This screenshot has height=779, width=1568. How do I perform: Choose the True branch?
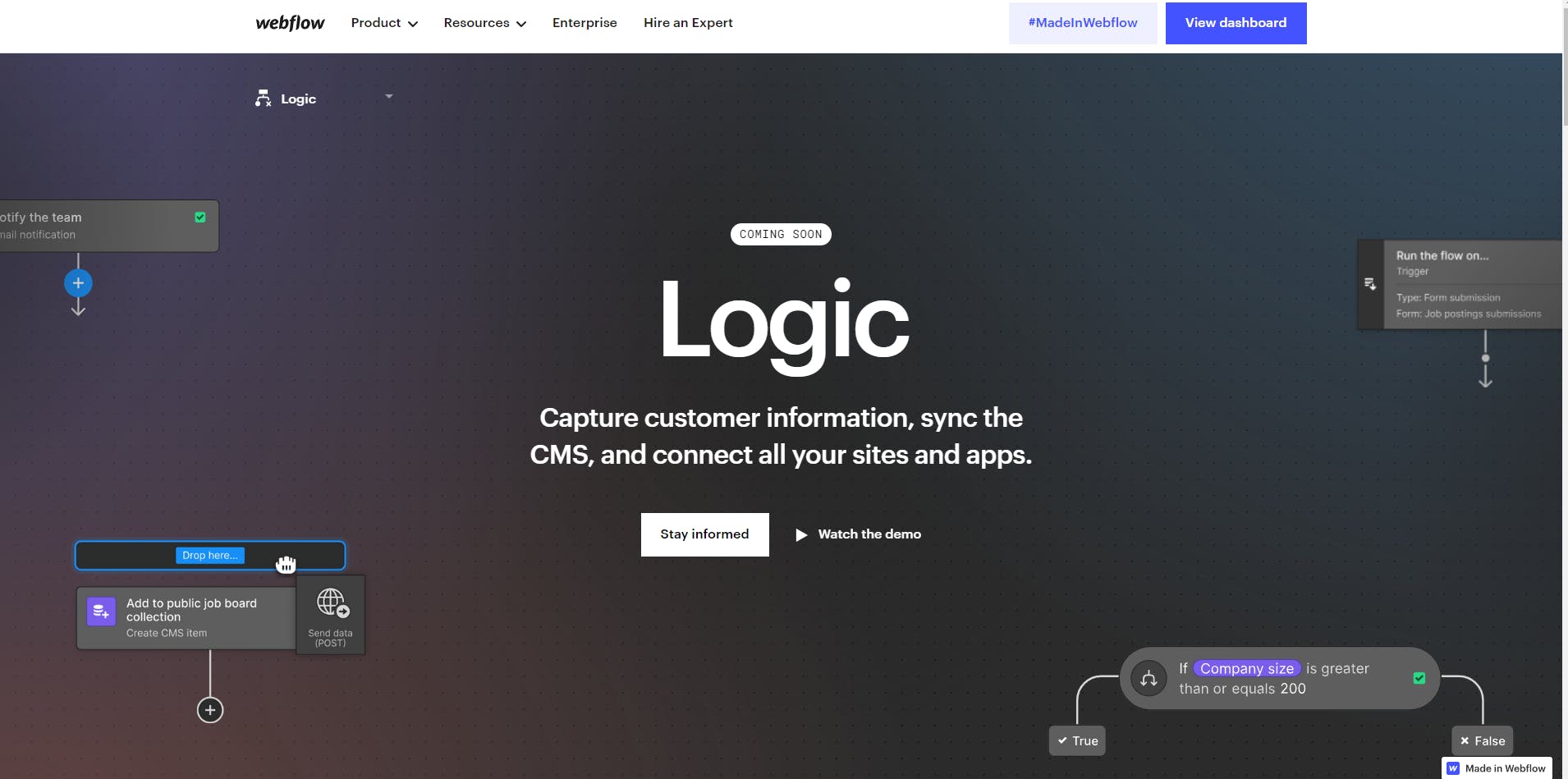click(x=1077, y=741)
